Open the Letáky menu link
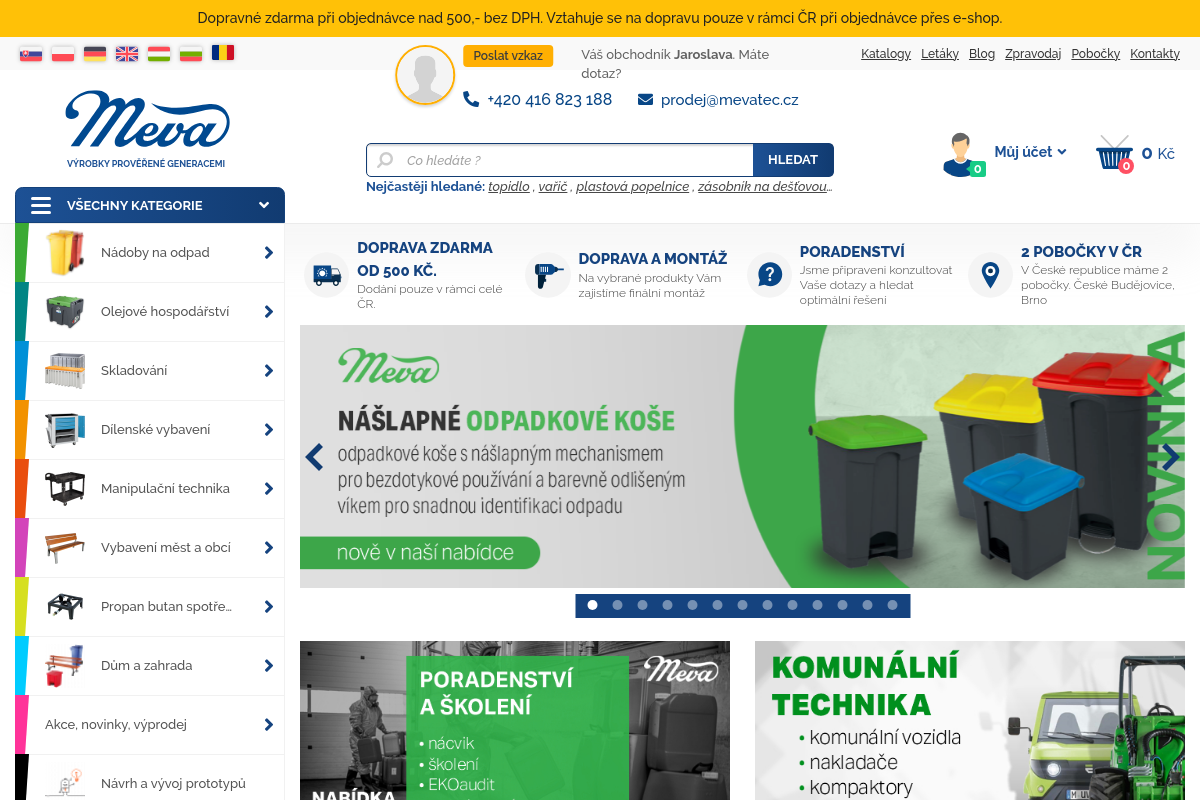This screenshot has width=1200, height=800. [x=940, y=54]
